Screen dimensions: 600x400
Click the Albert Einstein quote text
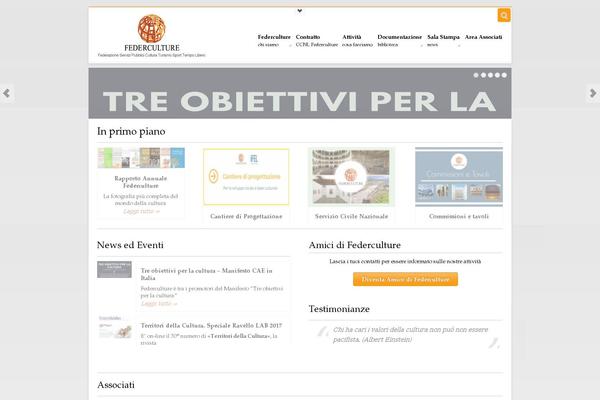tap(410, 335)
